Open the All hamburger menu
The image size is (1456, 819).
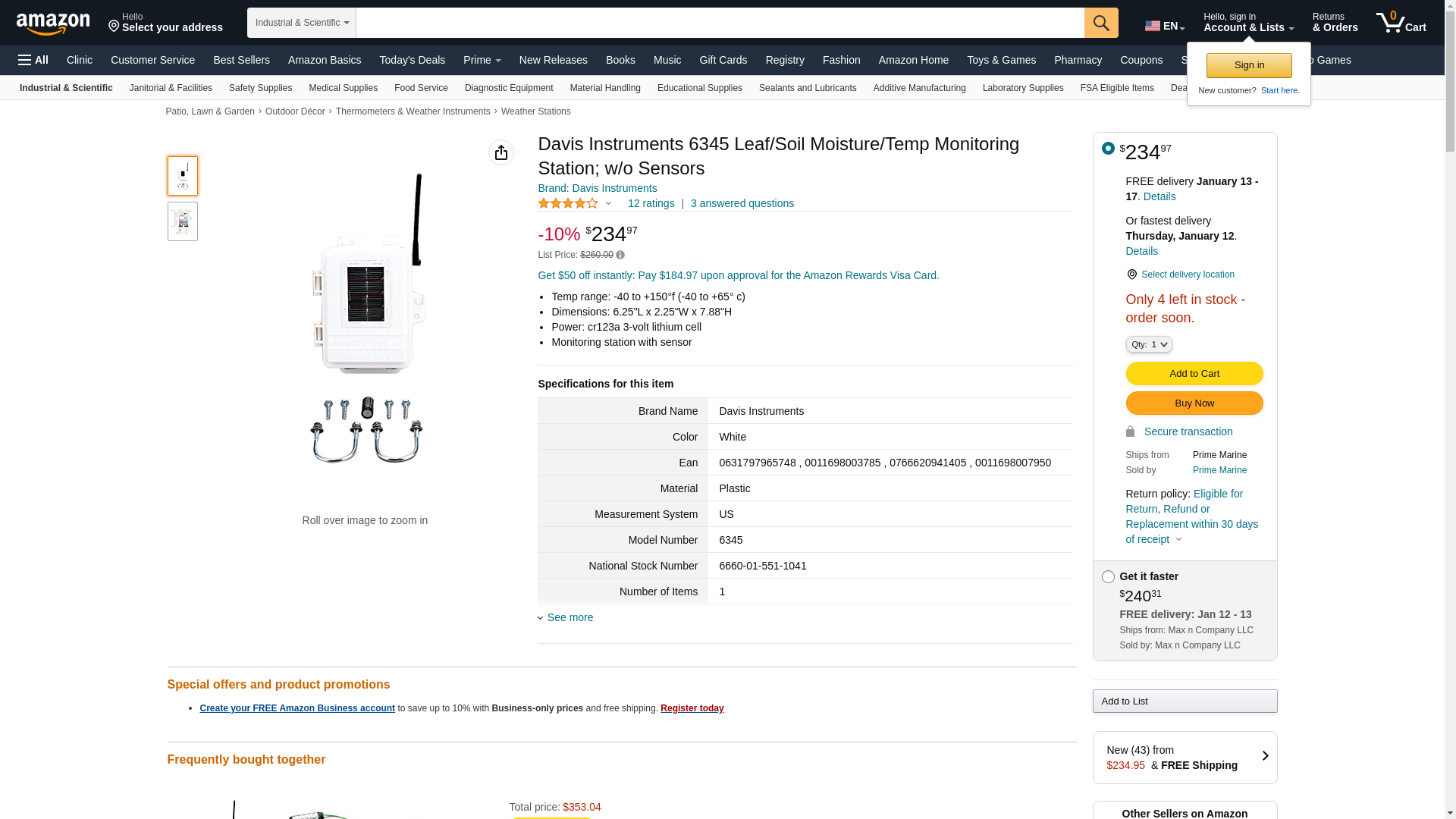33,60
